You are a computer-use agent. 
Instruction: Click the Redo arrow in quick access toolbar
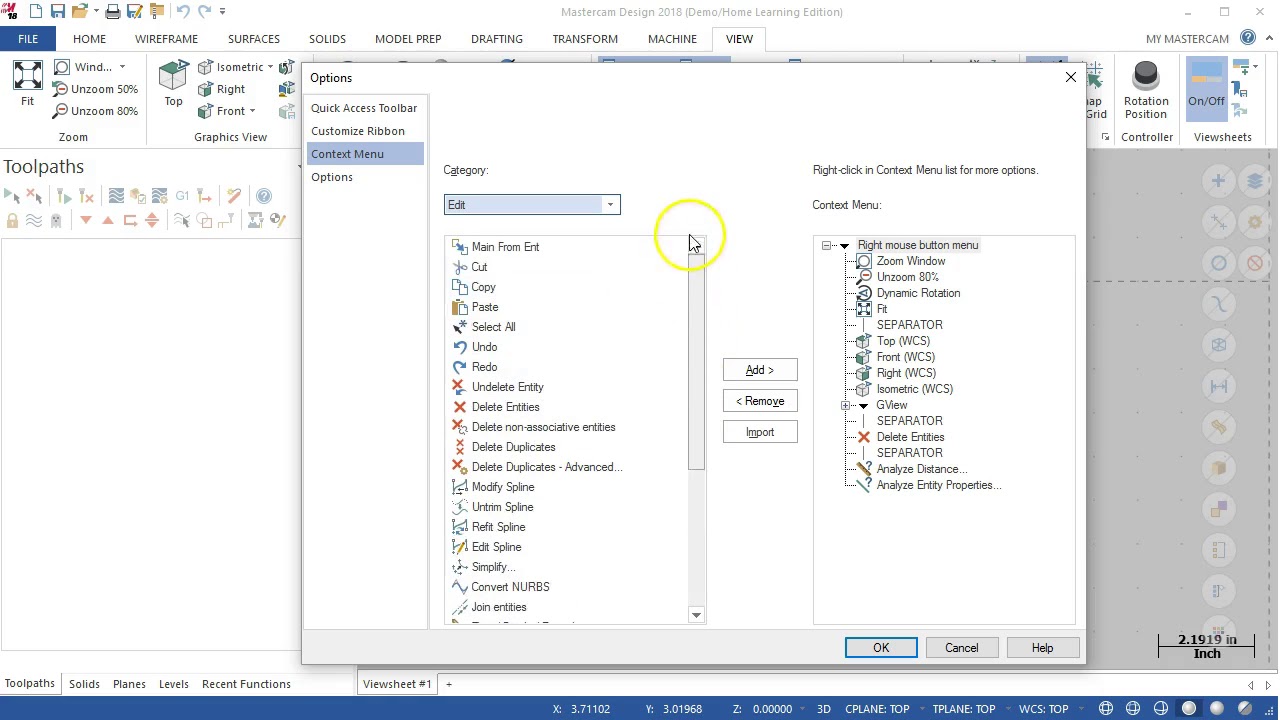[204, 12]
